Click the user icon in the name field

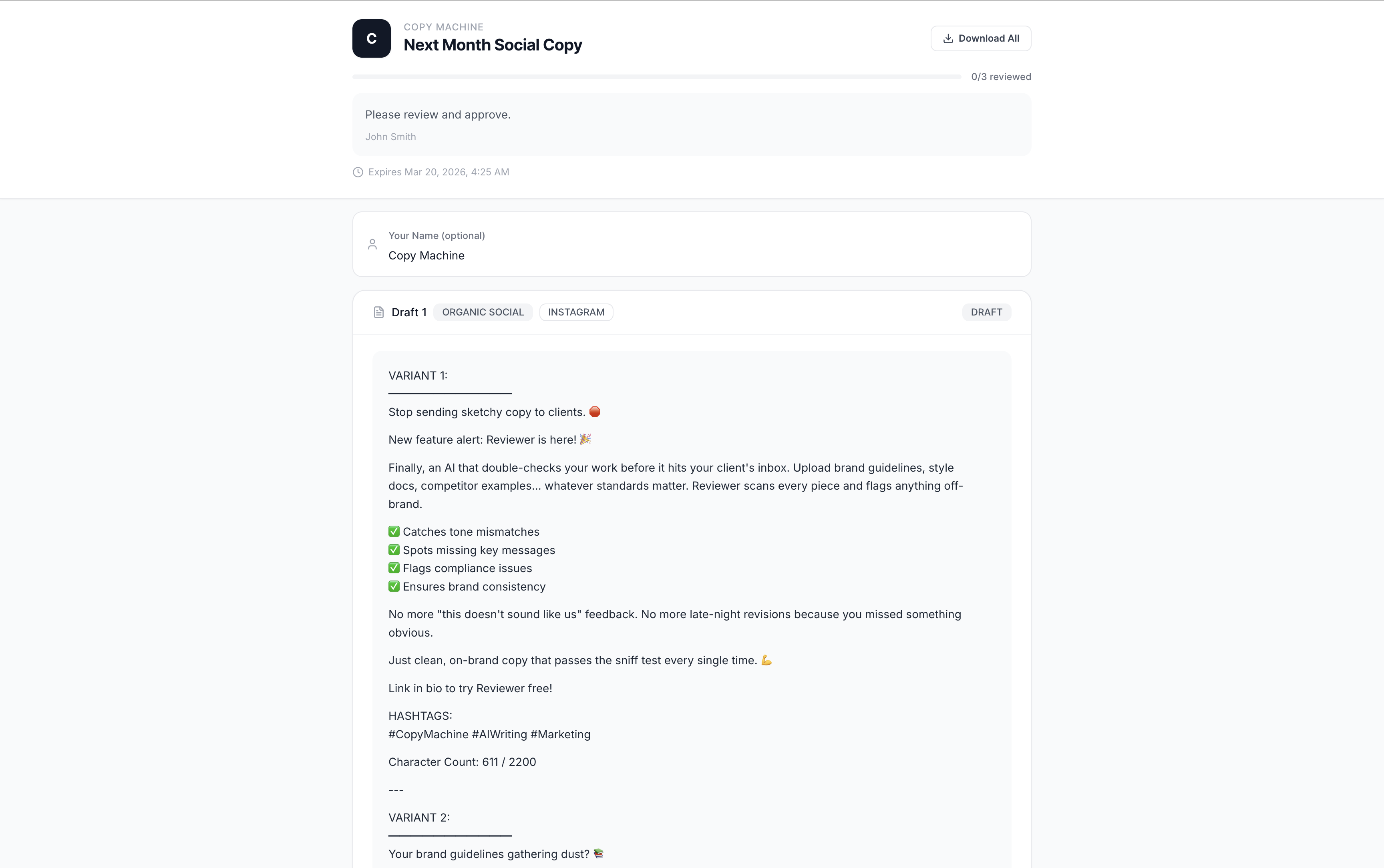tap(372, 244)
